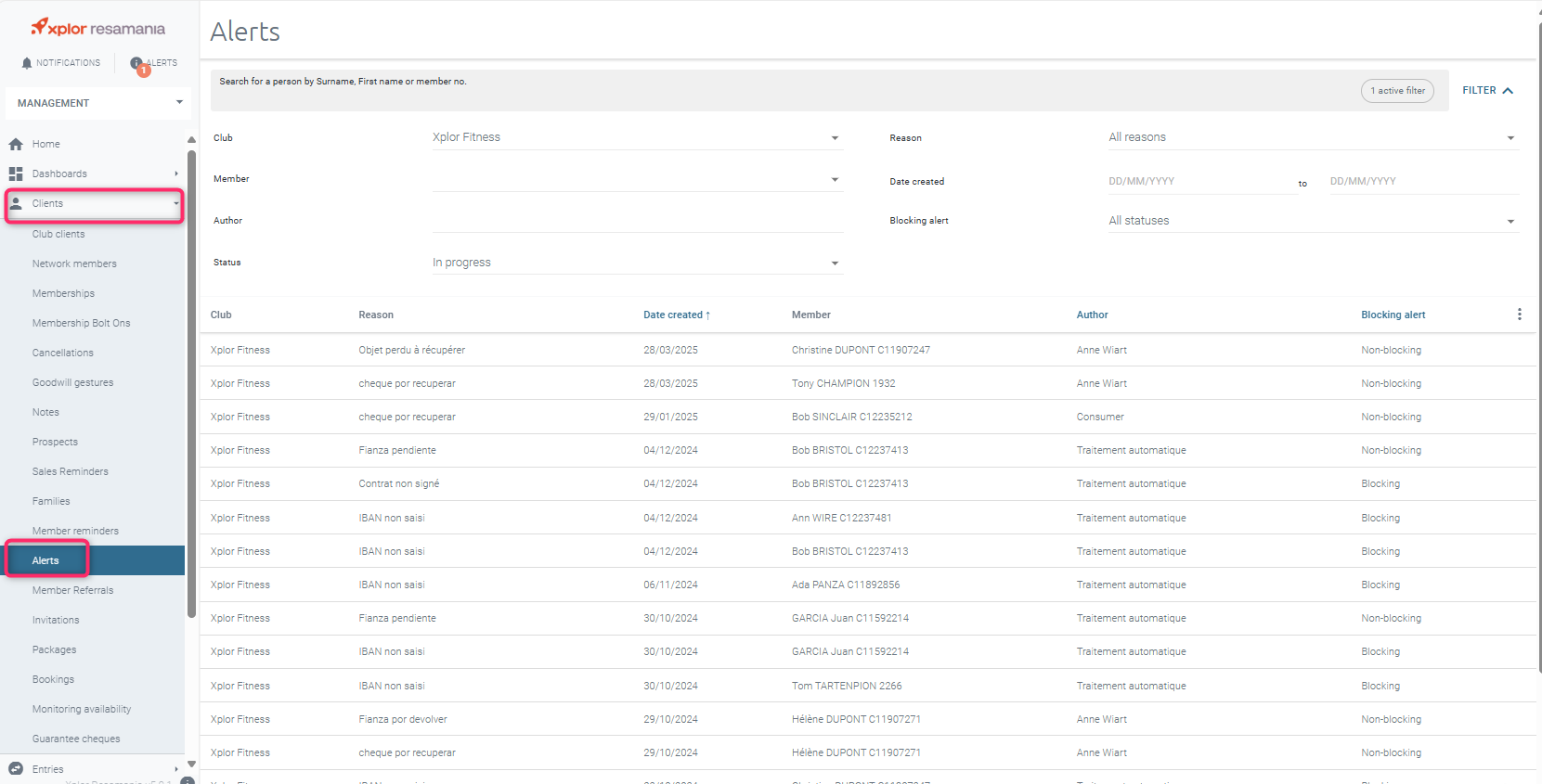The image size is (1542, 784).
Task: Open the Club dropdown showing Xplor Fitness
Action: click(637, 137)
